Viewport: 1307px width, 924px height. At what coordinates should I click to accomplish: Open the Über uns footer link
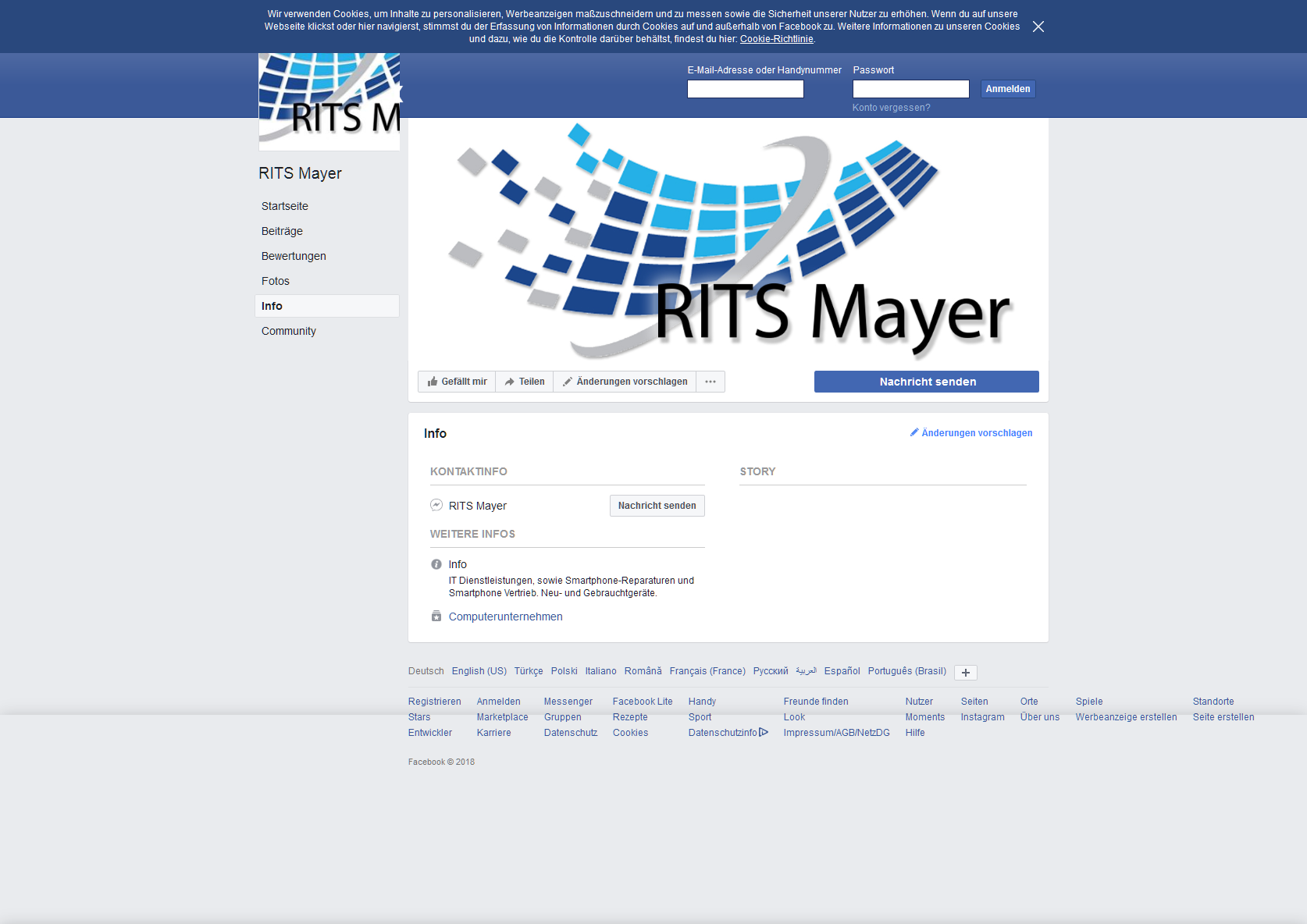pos(1039,717)
